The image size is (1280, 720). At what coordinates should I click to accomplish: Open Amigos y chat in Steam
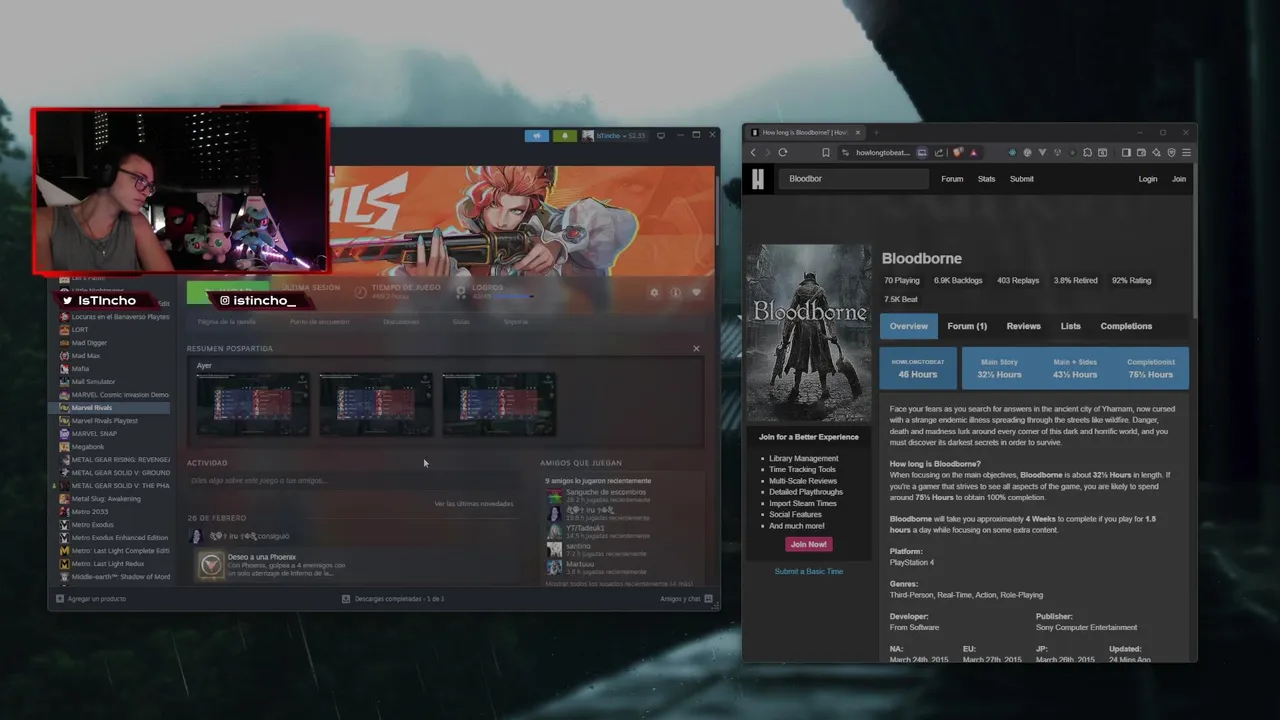click(686, 598)
